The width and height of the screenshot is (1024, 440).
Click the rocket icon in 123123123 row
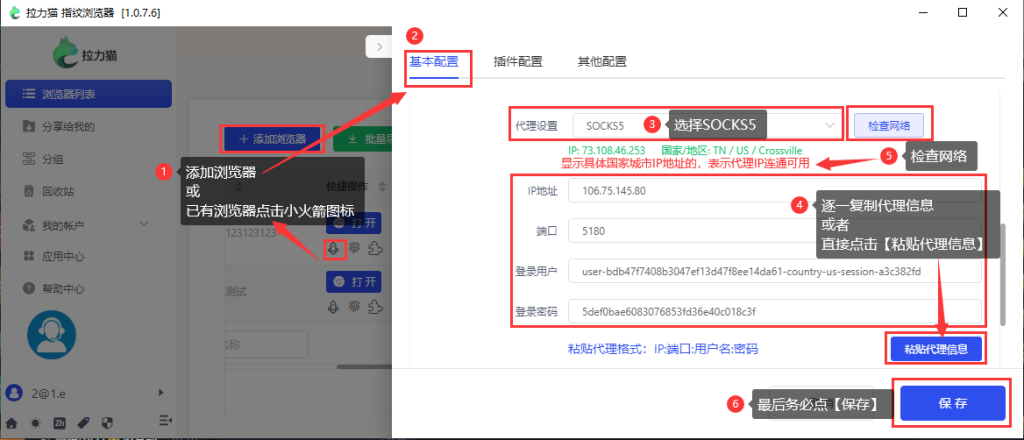tap(334, 248)
